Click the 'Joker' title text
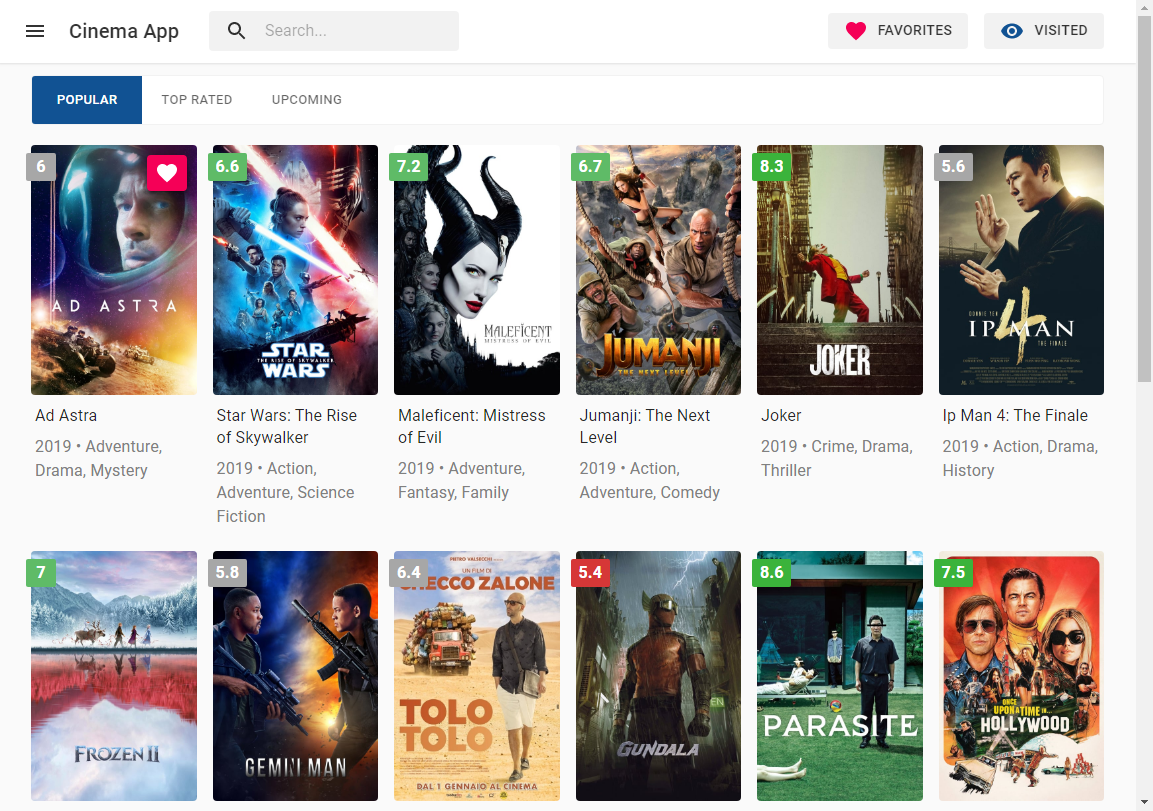This screenshot has width=1153, height=811. point(781,415)
